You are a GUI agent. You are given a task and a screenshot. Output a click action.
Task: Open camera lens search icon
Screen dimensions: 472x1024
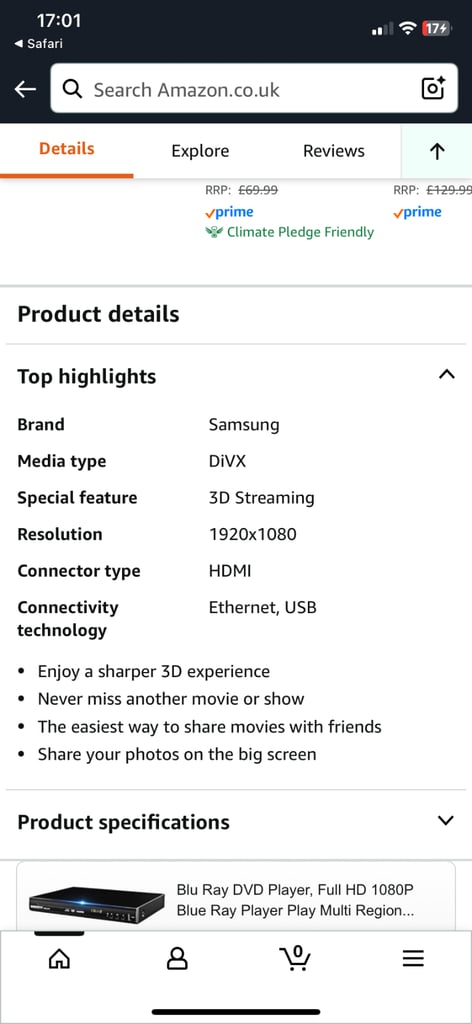coord(433,88)
